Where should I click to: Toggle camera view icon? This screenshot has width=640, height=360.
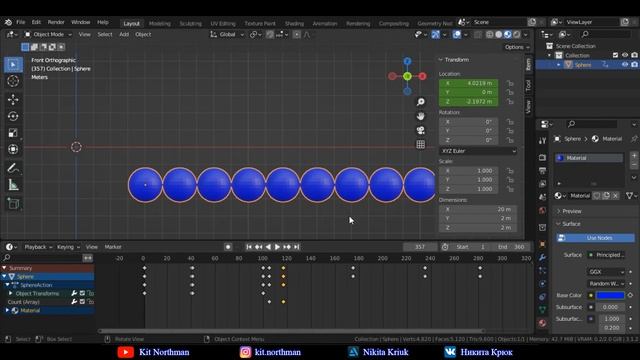(x=420, y=130)
